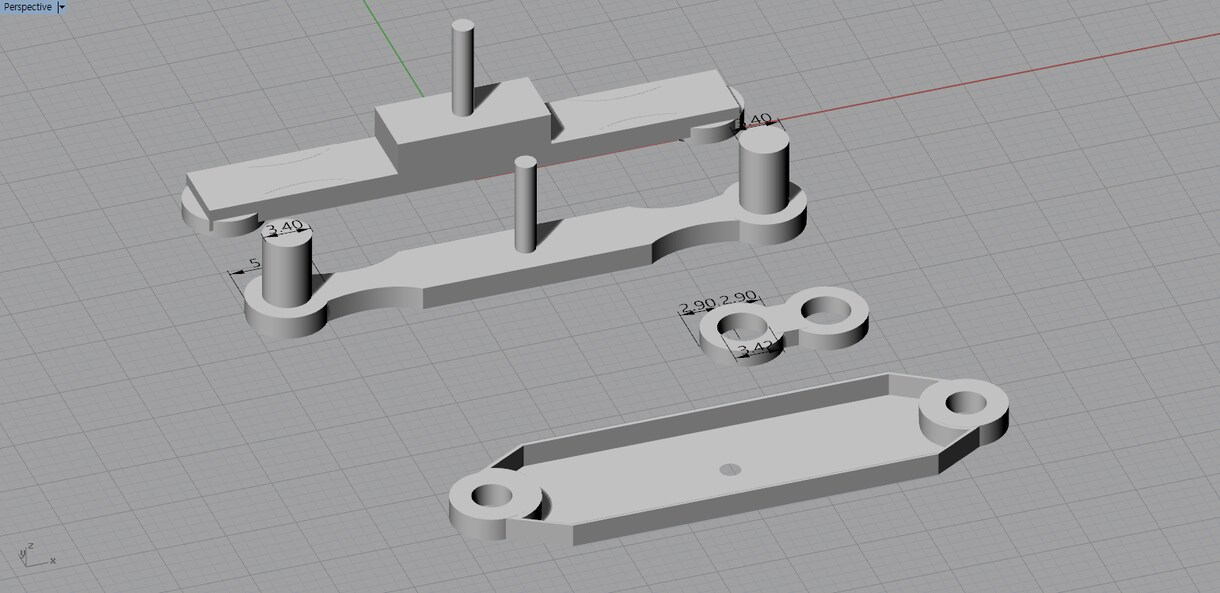1220x593 pixels.
Task: Open the Perspective viewport menu arrow
Action: point(62,7)
